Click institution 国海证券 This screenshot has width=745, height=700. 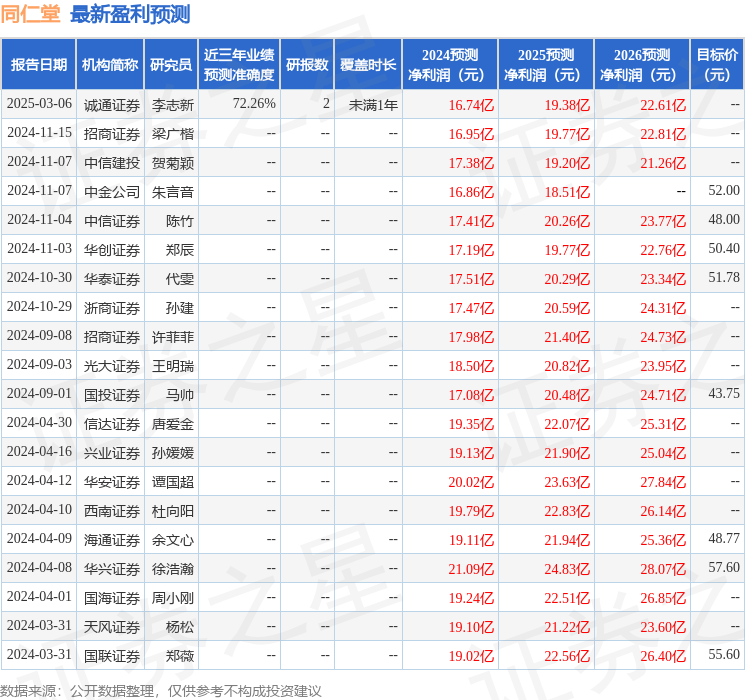(x=112, y=598)
